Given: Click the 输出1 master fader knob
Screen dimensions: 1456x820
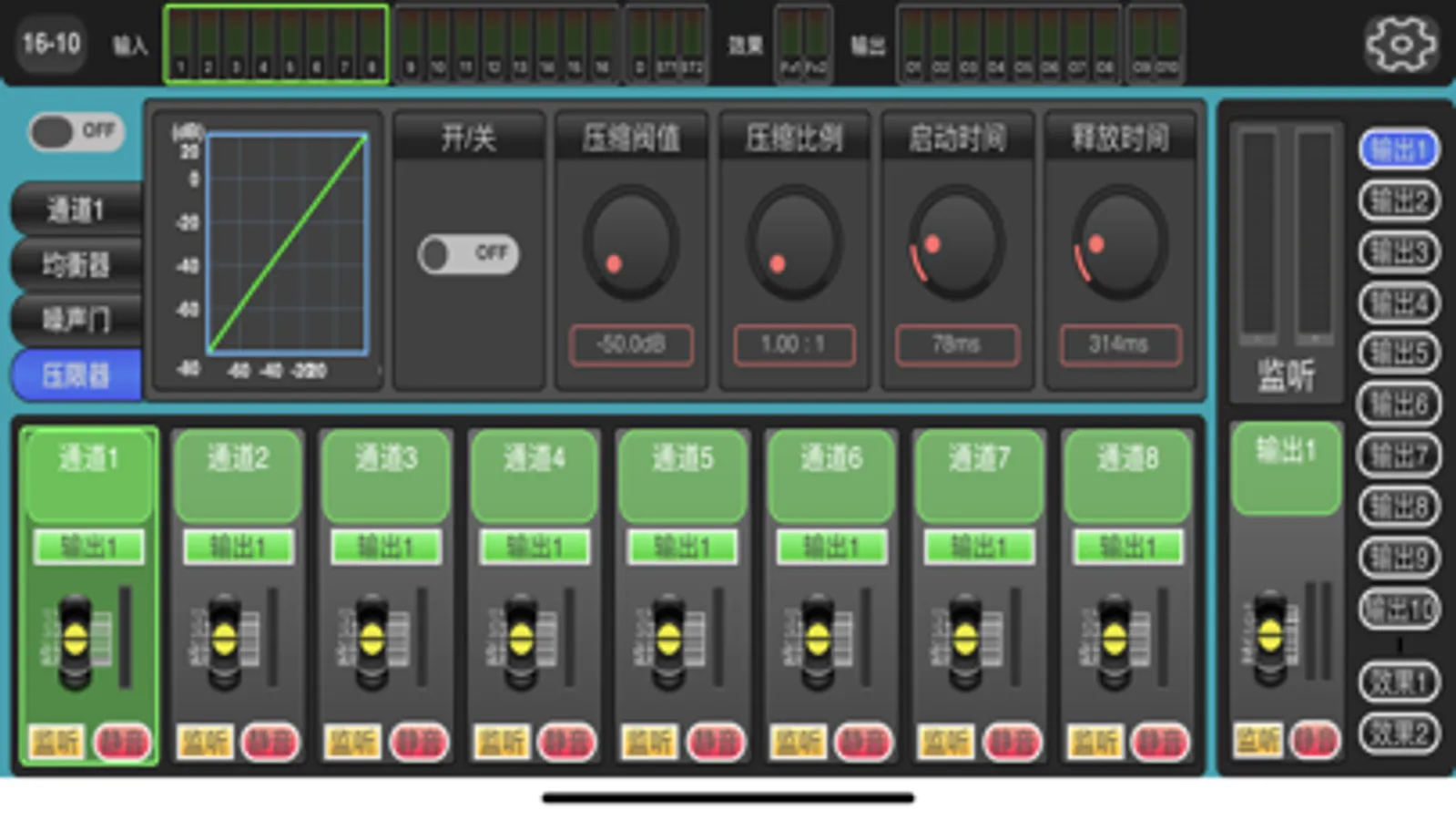Looking at the screenshot, I should pos(1270,638).
